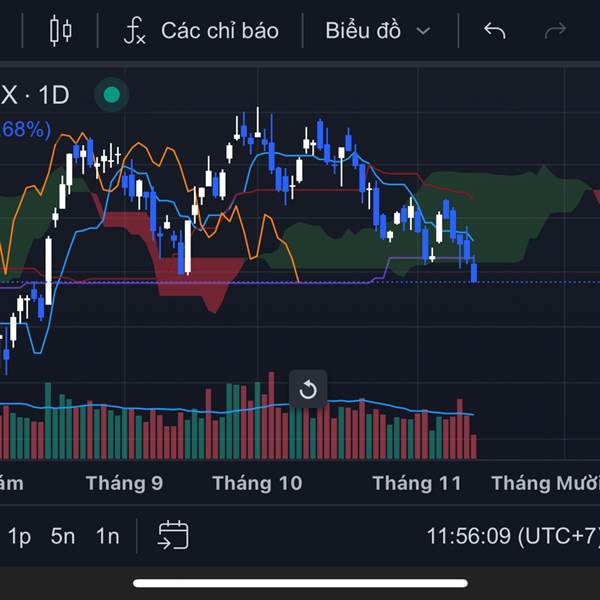Reset chart view with the circular arrow button
The image size is (600, 600).
(x=308, y=389)
